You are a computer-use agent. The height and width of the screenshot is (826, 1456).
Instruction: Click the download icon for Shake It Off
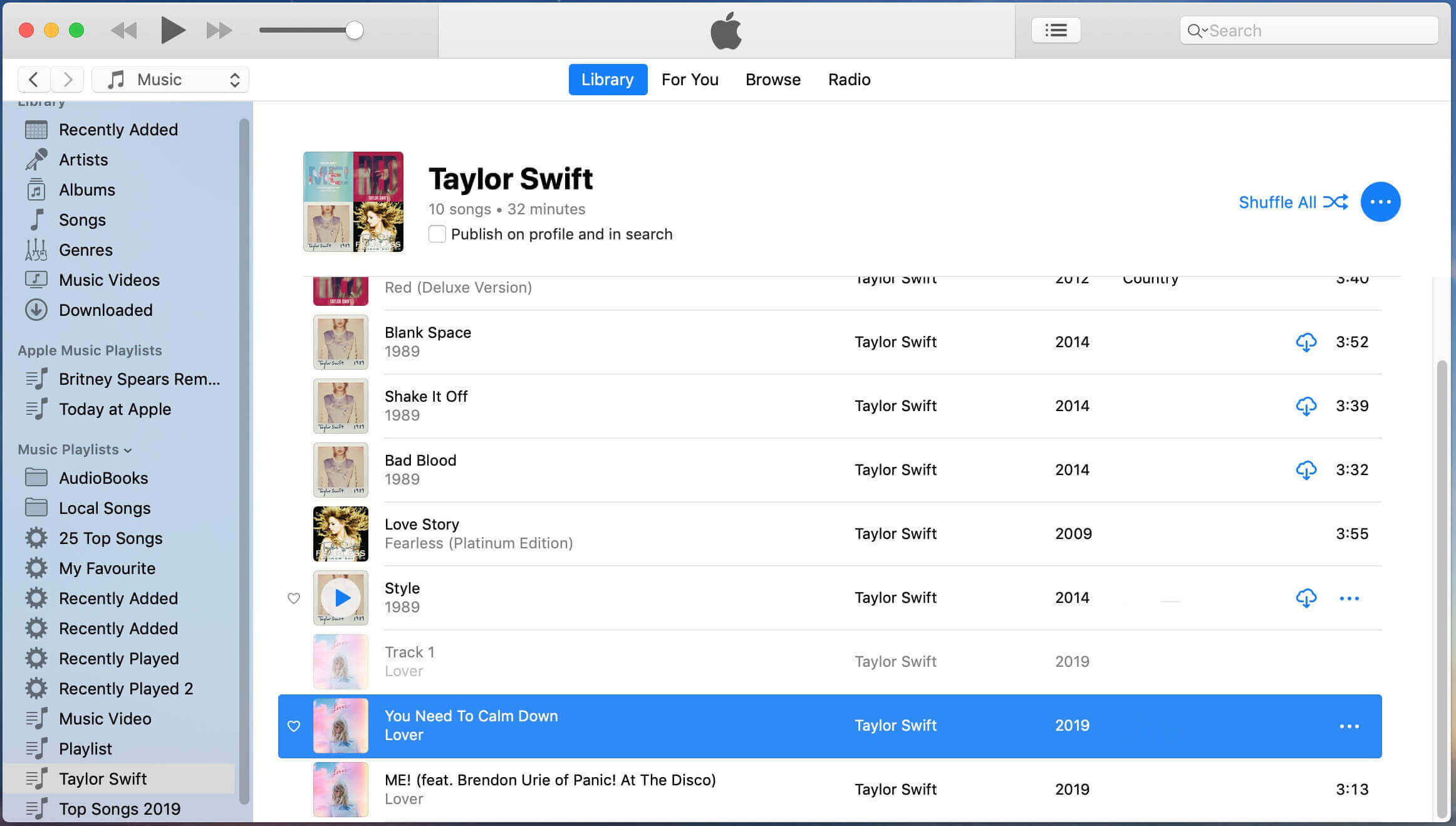(1306, 405)
